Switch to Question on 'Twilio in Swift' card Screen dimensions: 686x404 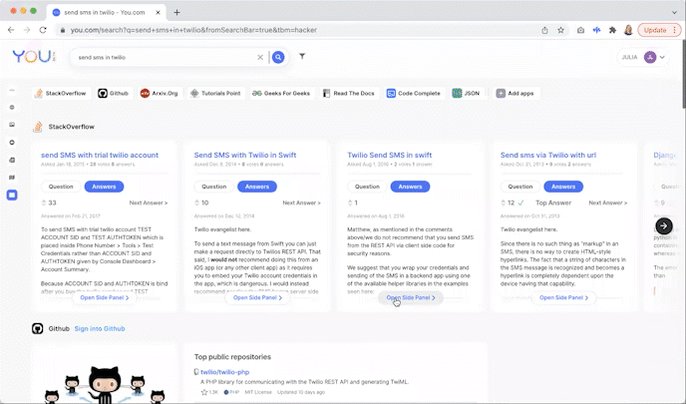(x=214, y=186)
